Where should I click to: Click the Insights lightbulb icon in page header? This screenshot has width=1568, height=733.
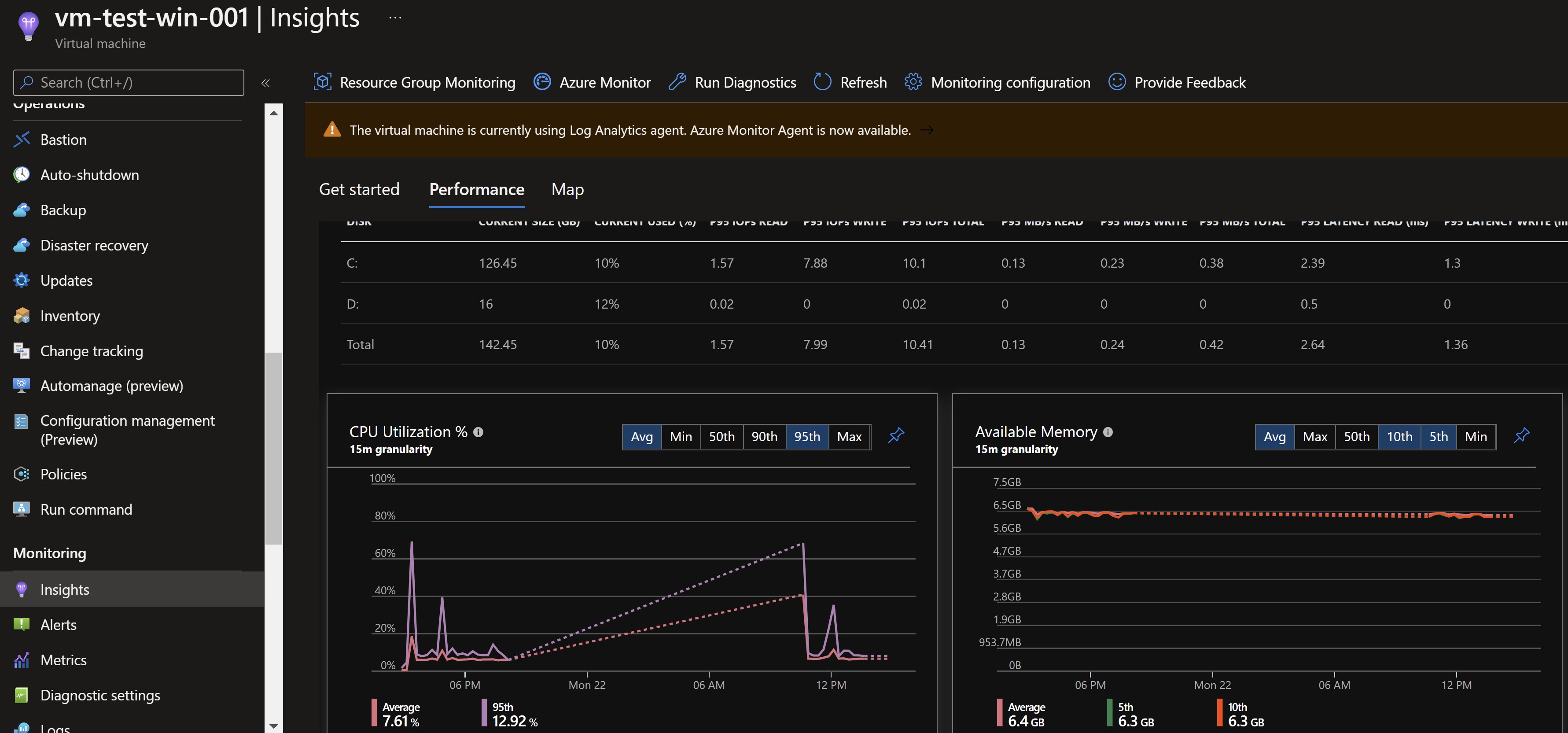29,26
